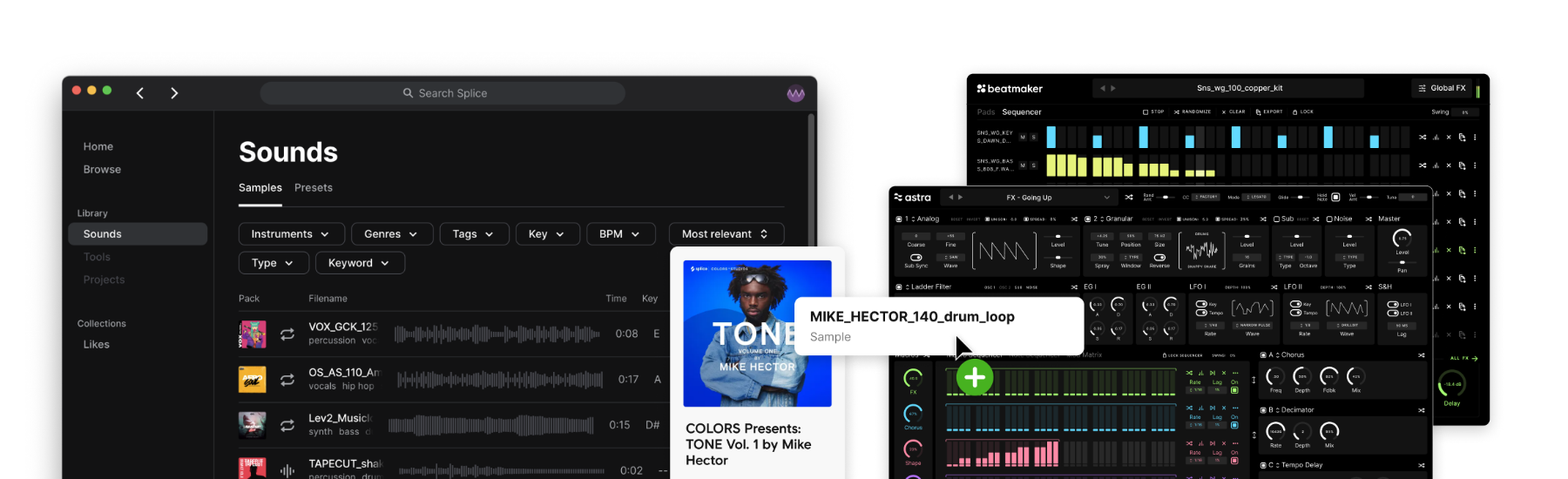Adjust the Analog oscillator Level slider
Viewport: 1568px width, 479px height.
[1058, 236]
